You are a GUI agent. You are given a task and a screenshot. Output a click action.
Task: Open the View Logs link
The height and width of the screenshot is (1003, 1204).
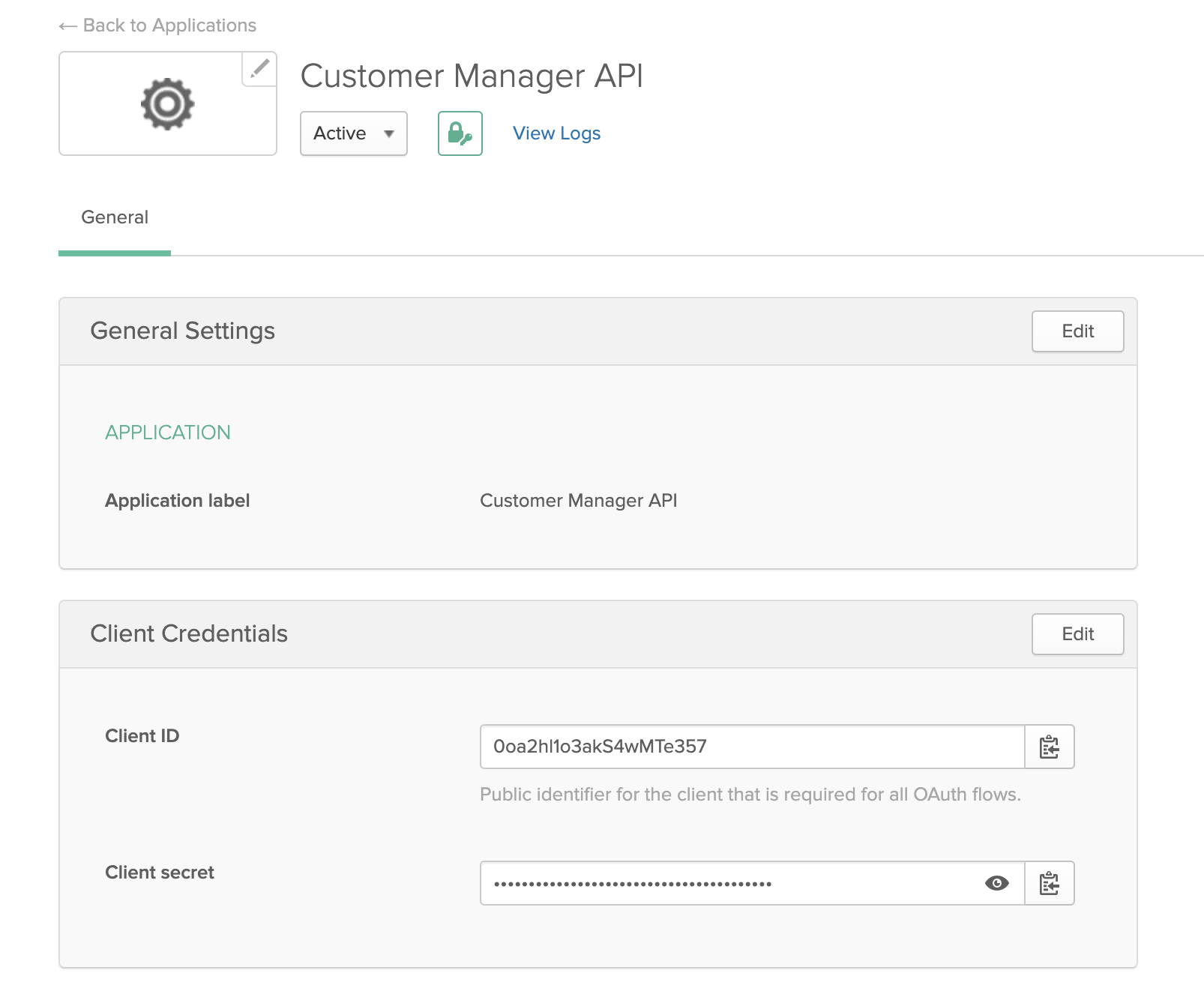[556, 133]
